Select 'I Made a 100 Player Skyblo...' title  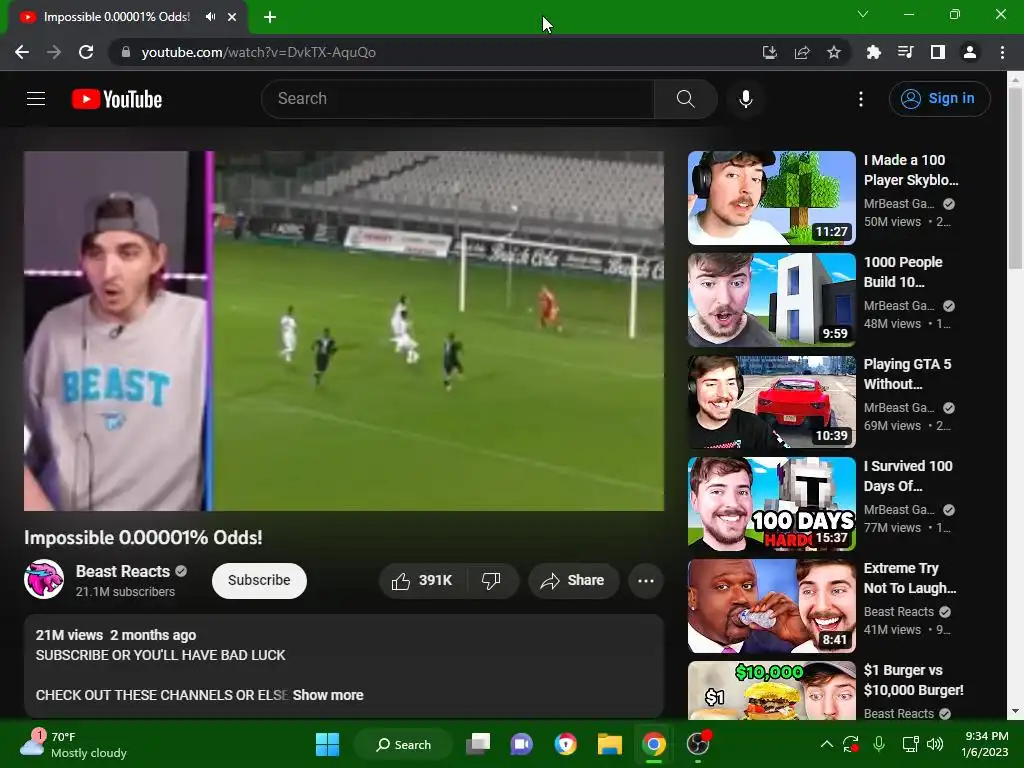click(911, 170)
